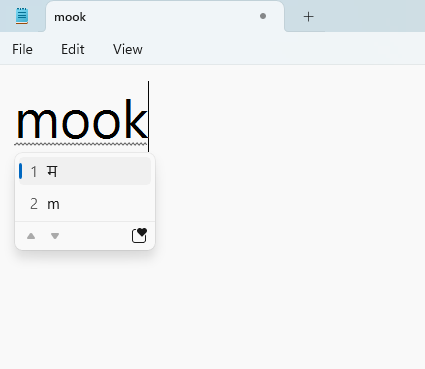Open the View menu
425x369 pixels.
(128, 49)
